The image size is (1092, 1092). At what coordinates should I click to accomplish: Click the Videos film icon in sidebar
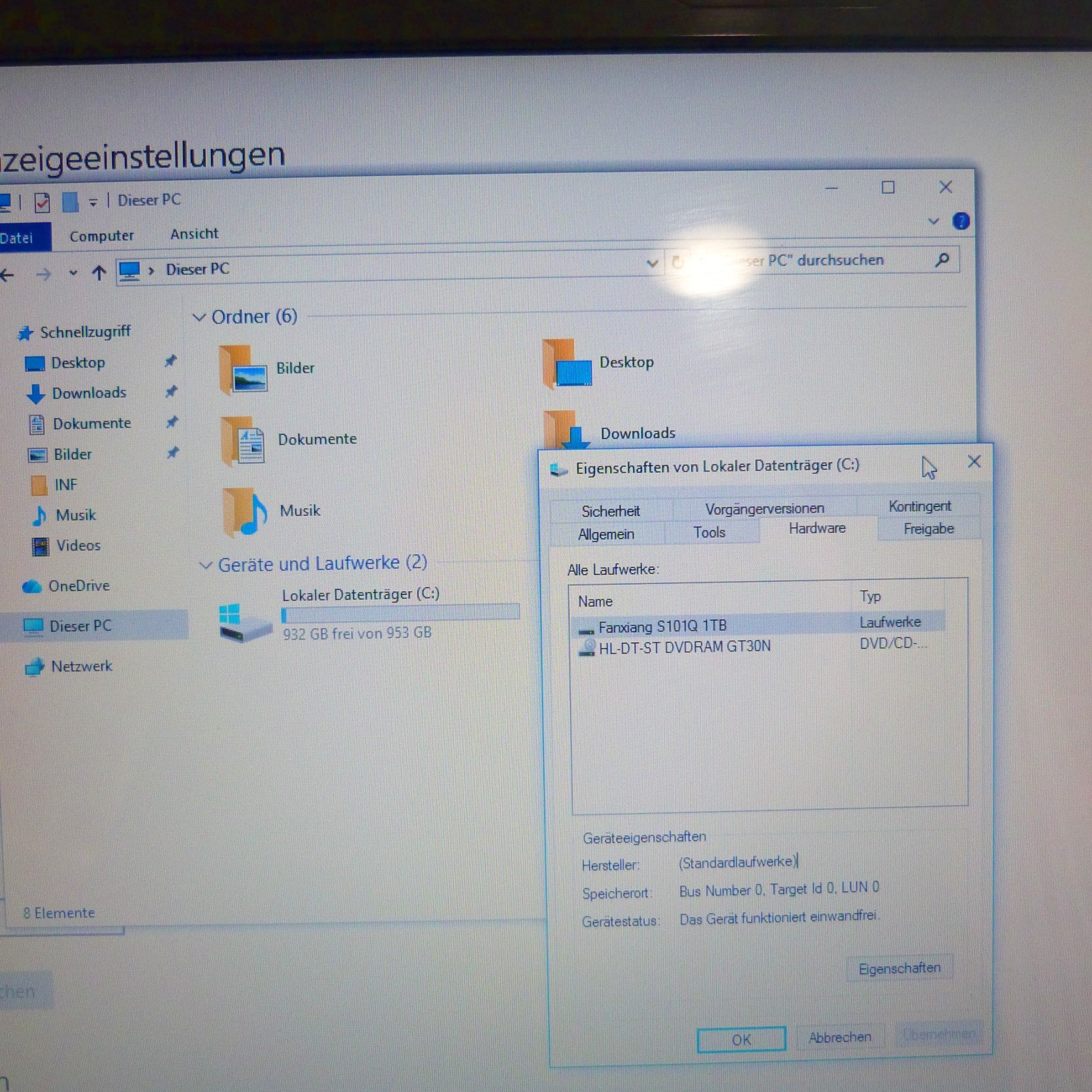(x=41, y=546)
